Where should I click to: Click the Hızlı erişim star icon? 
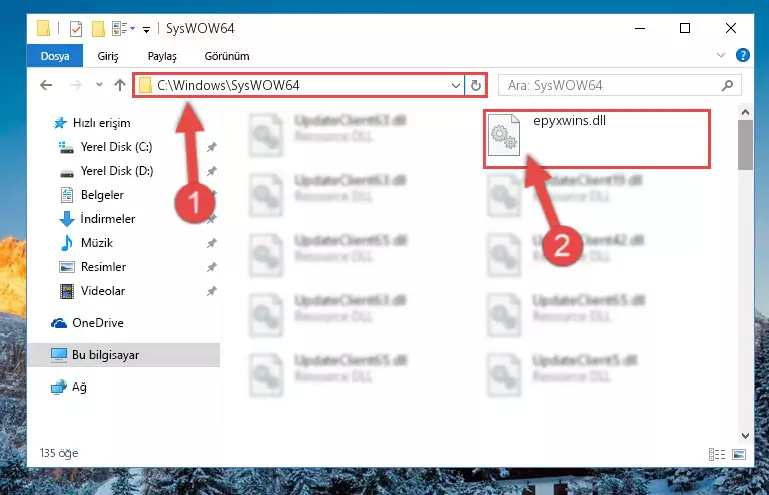[60, 123]
